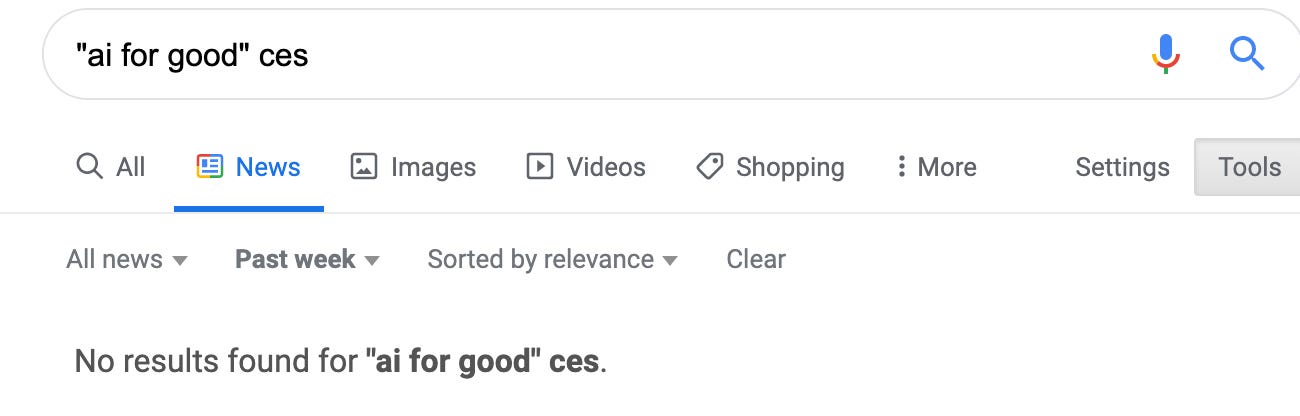1300x416 pixels.
Task: Click the Images tab picture icon
Action: [364, 166]
